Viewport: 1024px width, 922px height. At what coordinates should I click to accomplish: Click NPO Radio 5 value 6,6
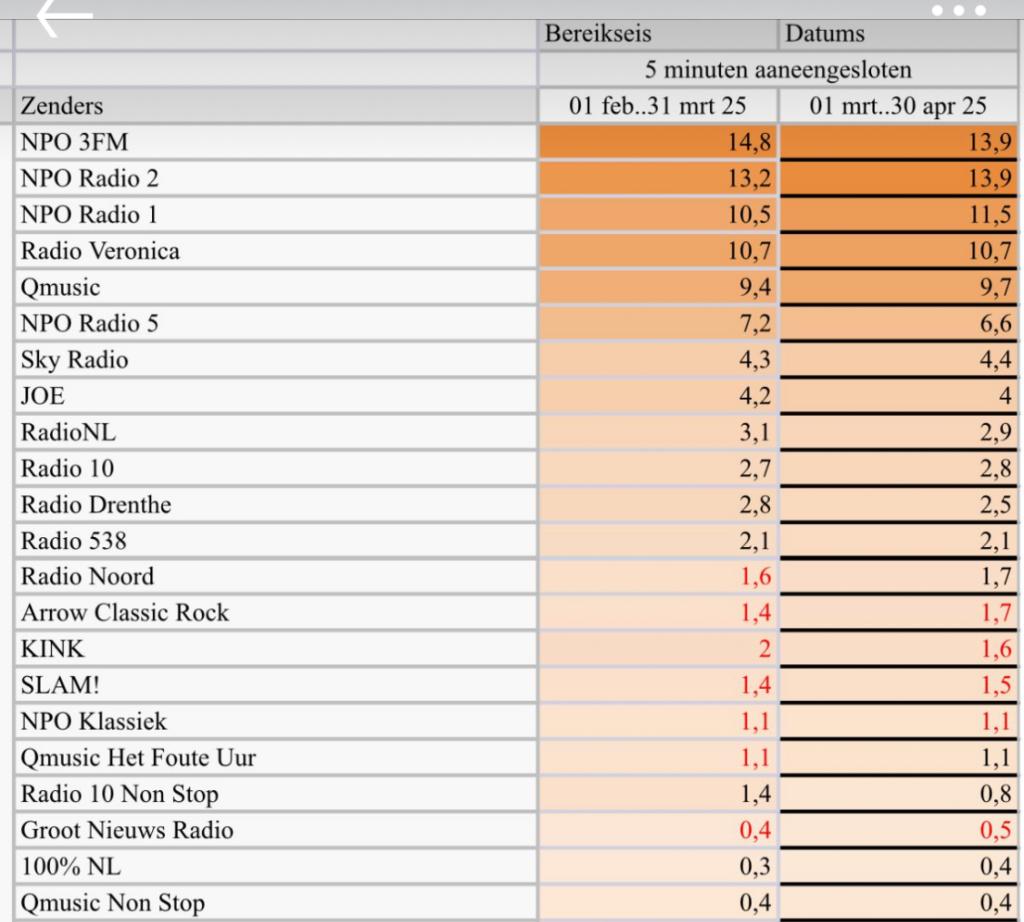pyautogui.click(x=898, y=323)
